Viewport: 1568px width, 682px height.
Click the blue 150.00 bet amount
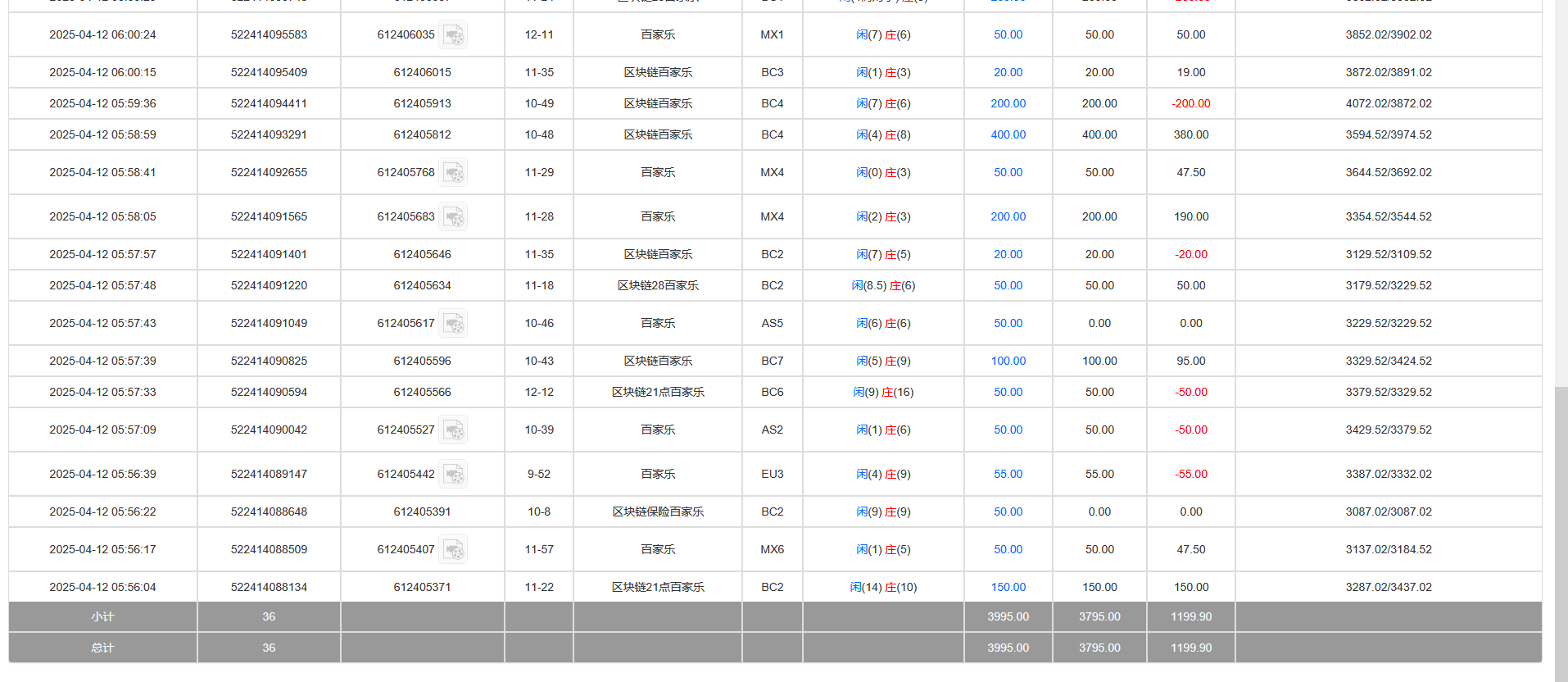tap(1008, 588)
